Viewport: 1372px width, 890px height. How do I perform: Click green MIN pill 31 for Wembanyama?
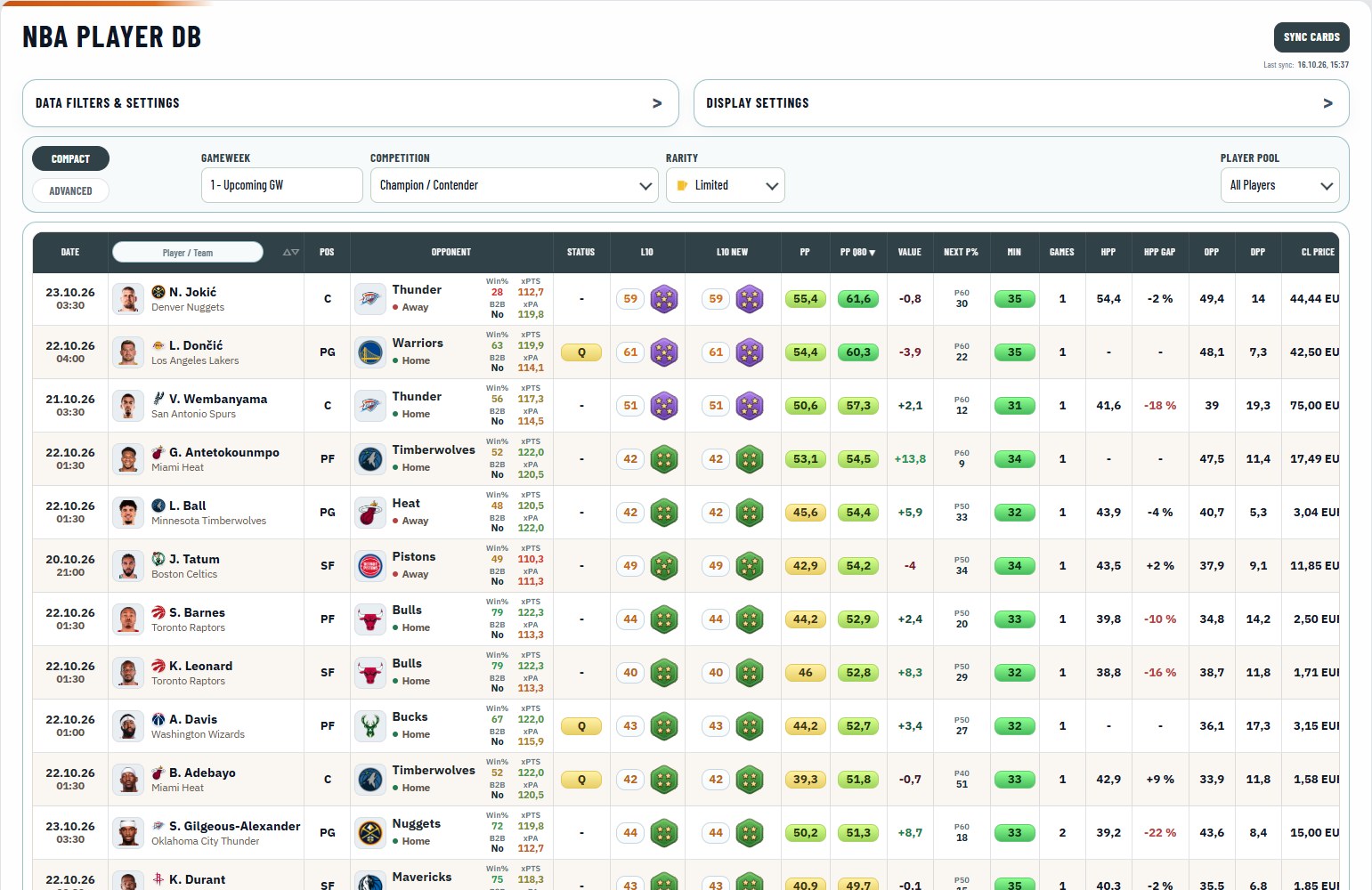click(1014, 406)
